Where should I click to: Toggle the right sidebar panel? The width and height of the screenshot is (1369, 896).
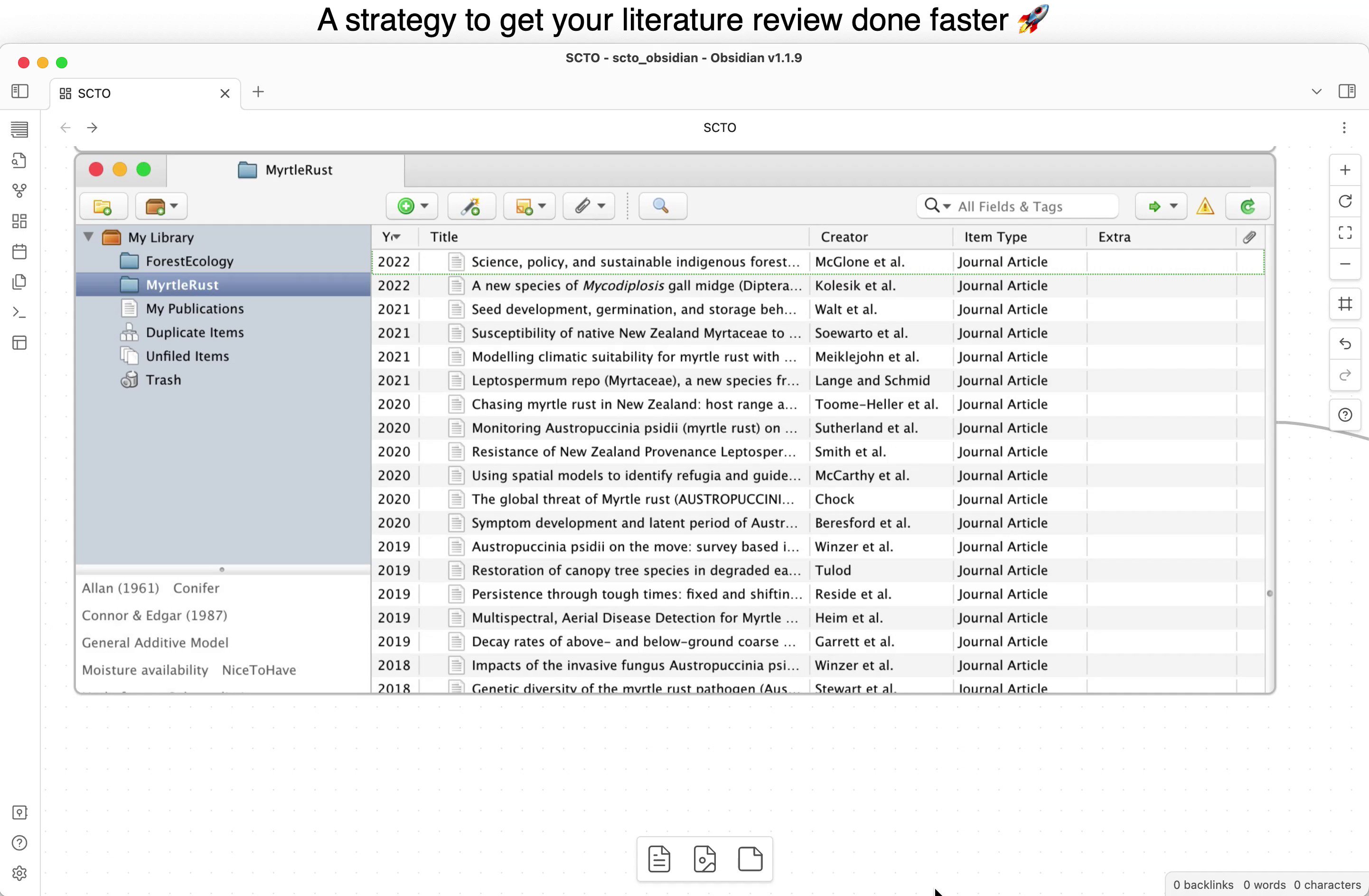tap(1348, 91)
